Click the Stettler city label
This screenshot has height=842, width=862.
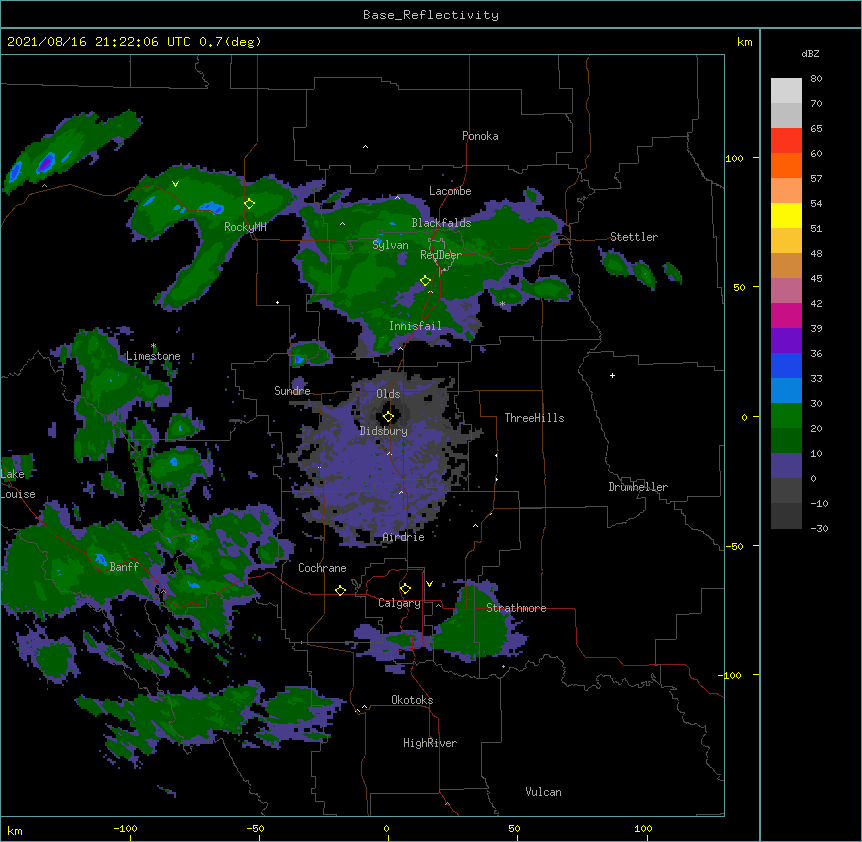click(634, 237)
